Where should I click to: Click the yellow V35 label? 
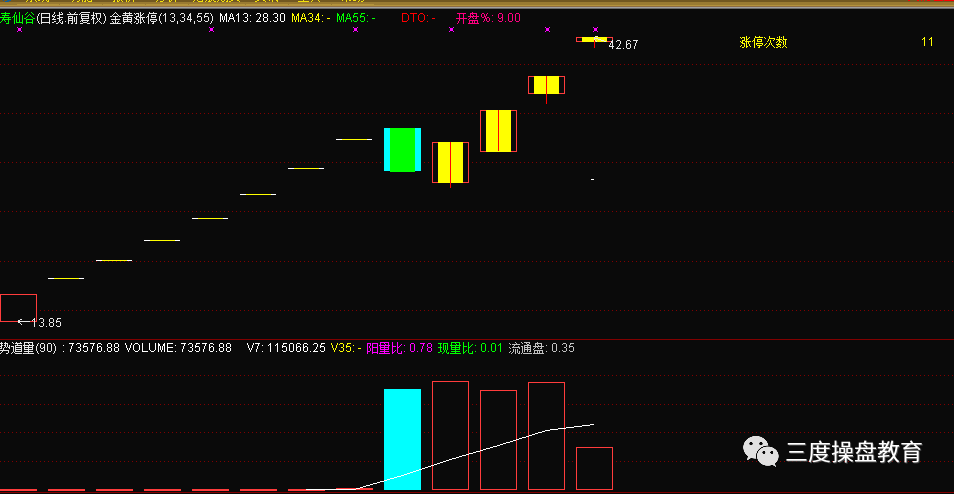click(346, 348)
